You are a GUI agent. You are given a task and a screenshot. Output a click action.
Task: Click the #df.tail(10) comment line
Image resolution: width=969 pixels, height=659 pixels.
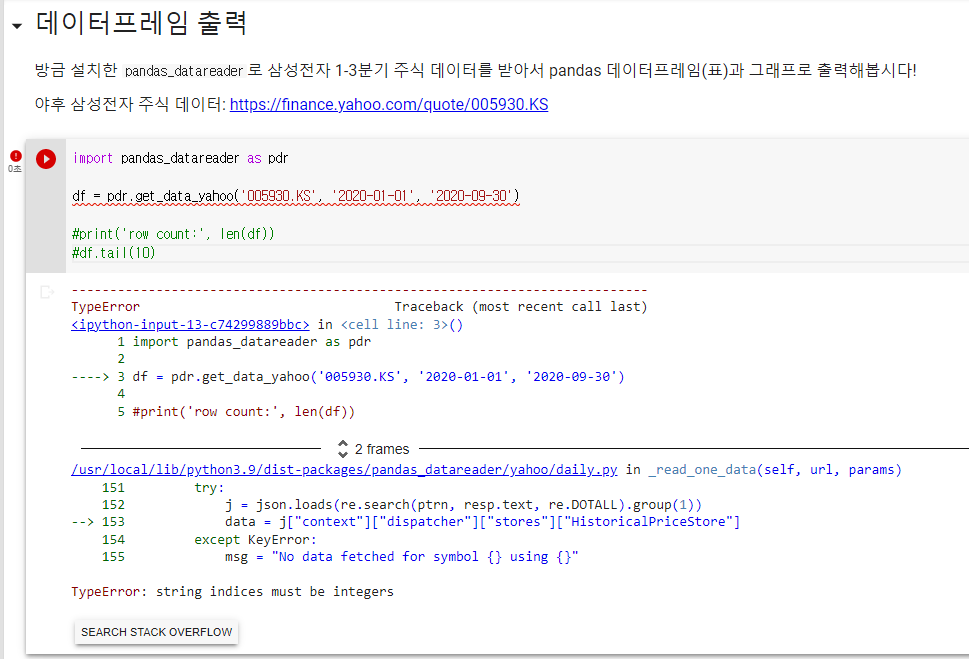(x=114, y=252)
